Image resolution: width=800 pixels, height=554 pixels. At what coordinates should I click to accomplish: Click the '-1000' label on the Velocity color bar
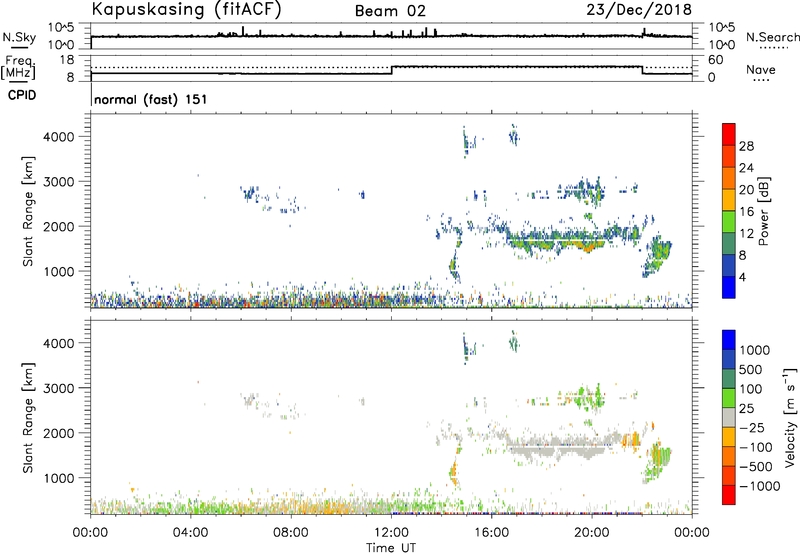[x=759, y=486]
